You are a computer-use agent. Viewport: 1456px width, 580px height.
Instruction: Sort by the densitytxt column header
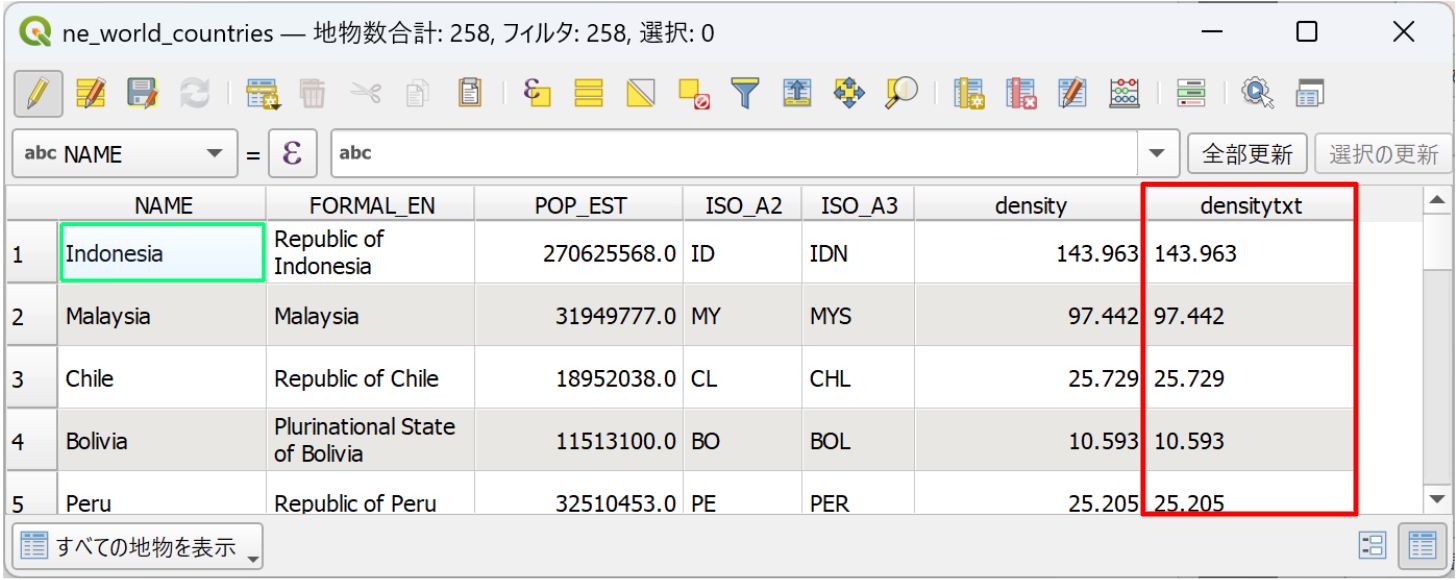1250,205
